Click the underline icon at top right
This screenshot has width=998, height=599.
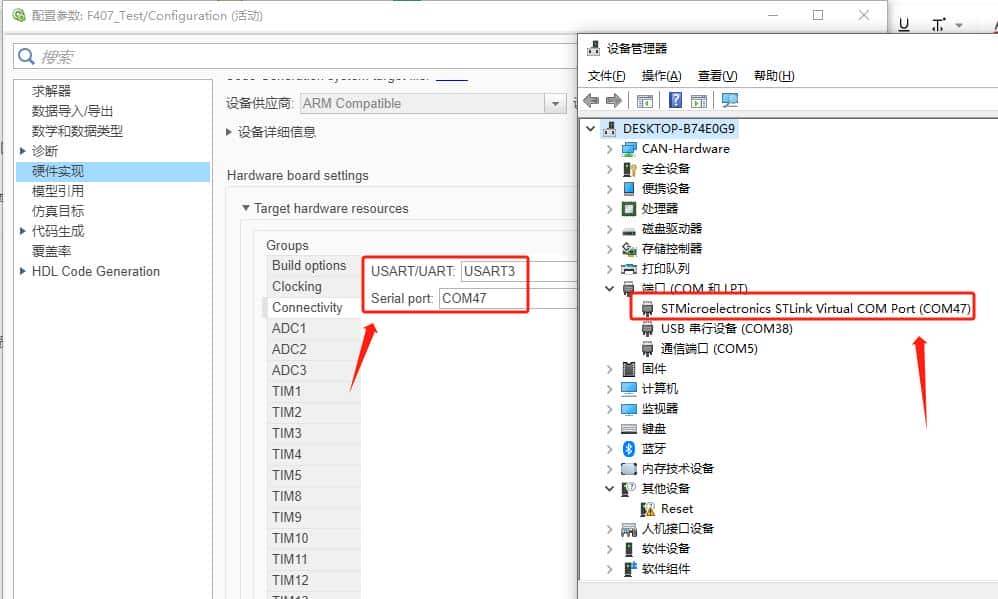point(904,22)
